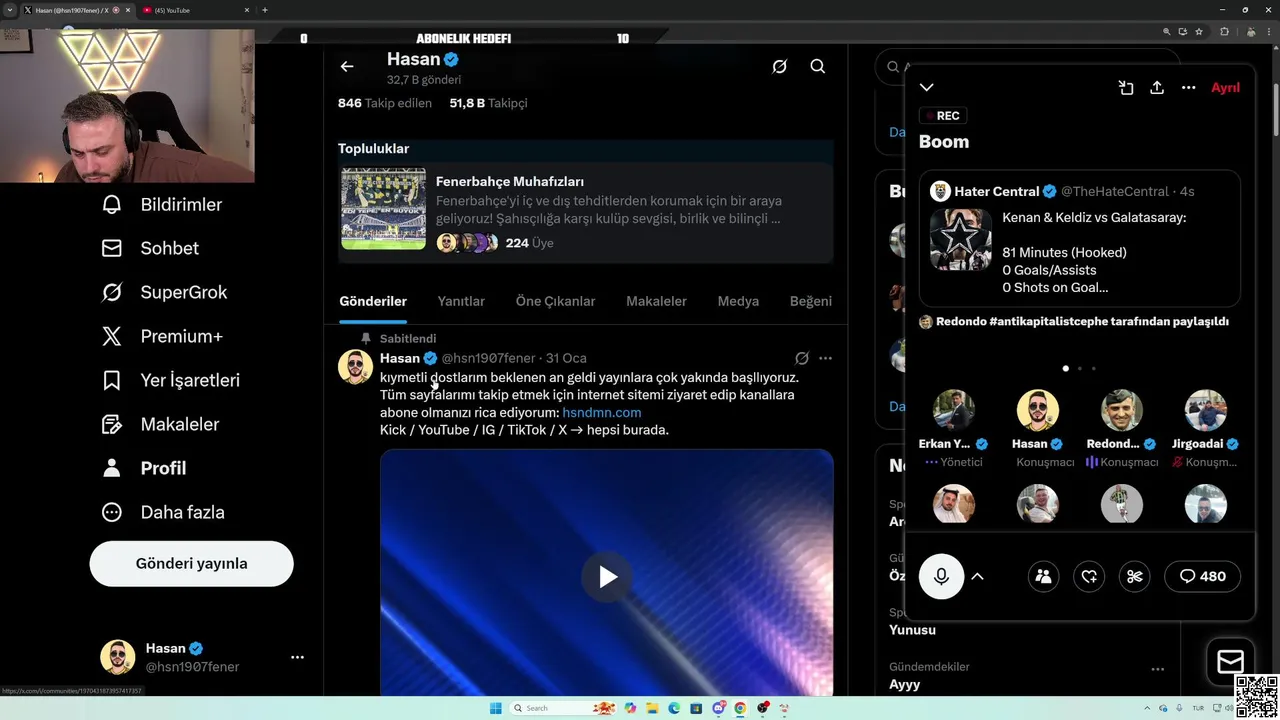The image size is (1280, 720).
Task: Click Yunusu trending topic
Action: 912,630
